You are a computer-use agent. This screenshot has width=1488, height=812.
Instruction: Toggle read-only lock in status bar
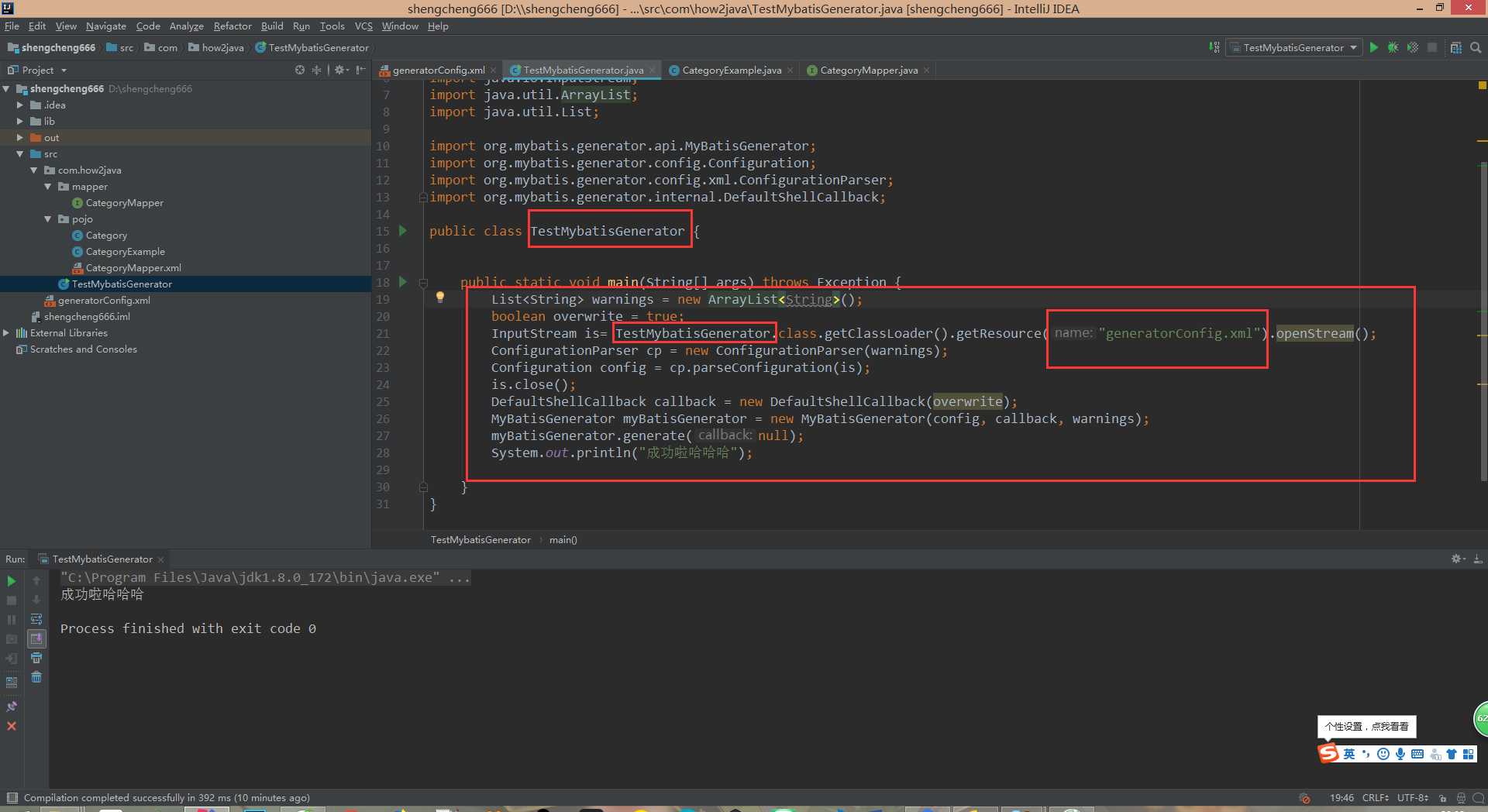[1442, 797]
